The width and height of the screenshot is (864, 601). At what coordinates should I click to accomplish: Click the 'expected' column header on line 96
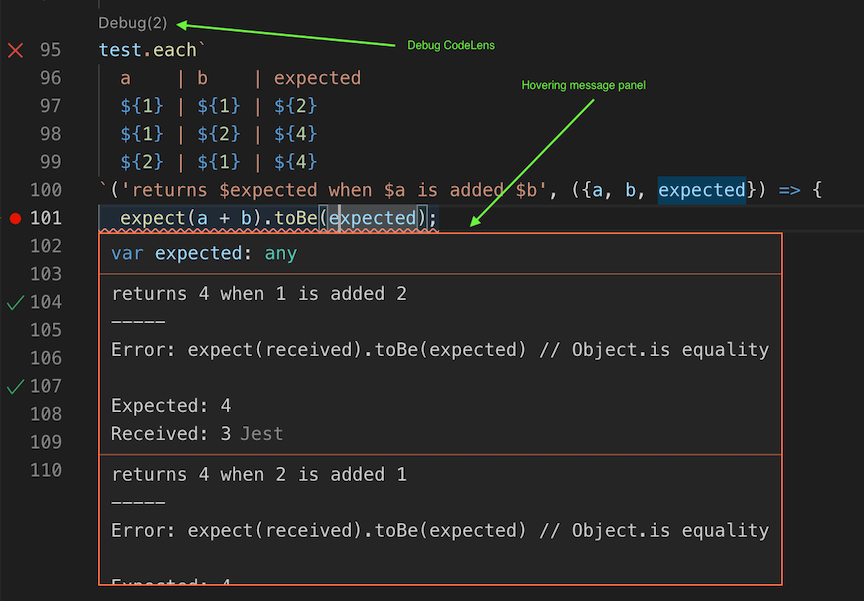click(x=317, y=78)
